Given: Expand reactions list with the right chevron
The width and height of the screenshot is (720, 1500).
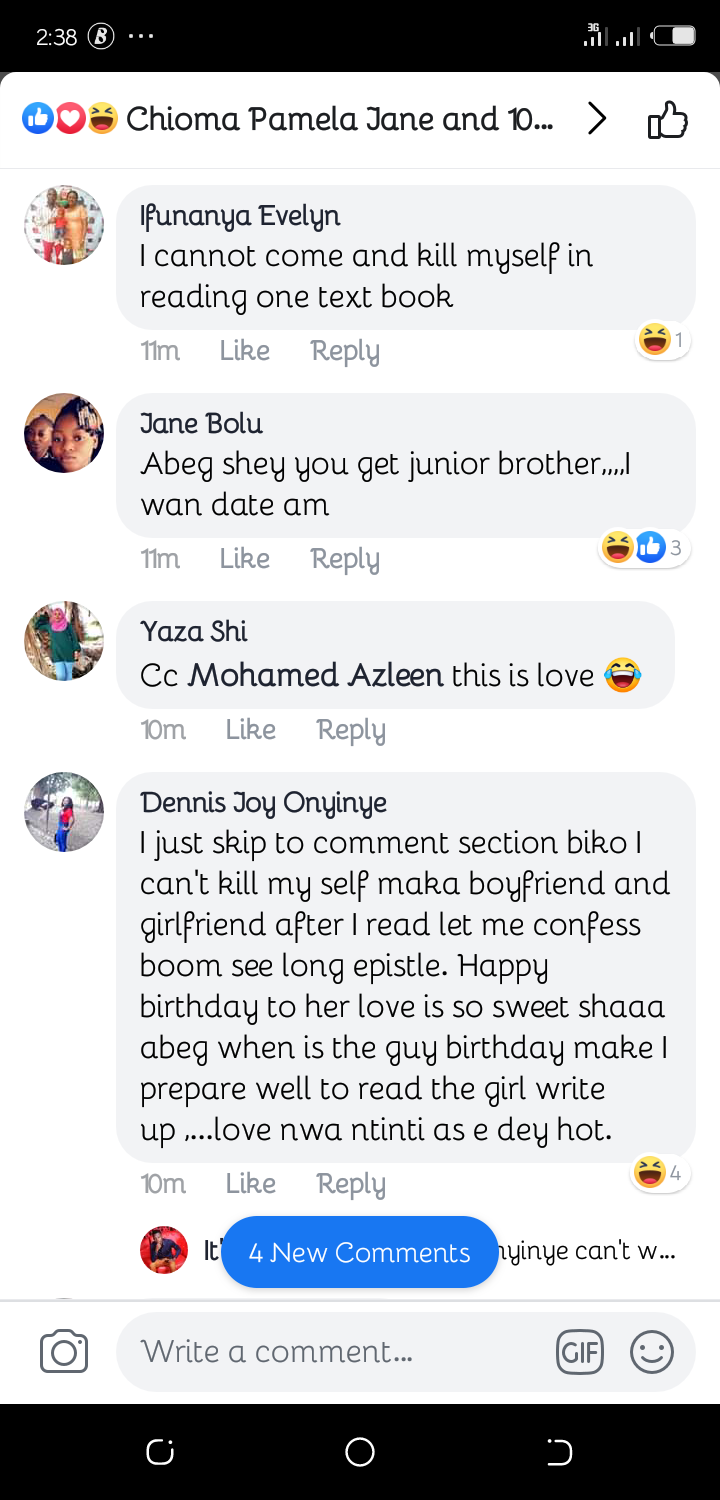Looking at the screenshot, I should [x=597, y=120].
